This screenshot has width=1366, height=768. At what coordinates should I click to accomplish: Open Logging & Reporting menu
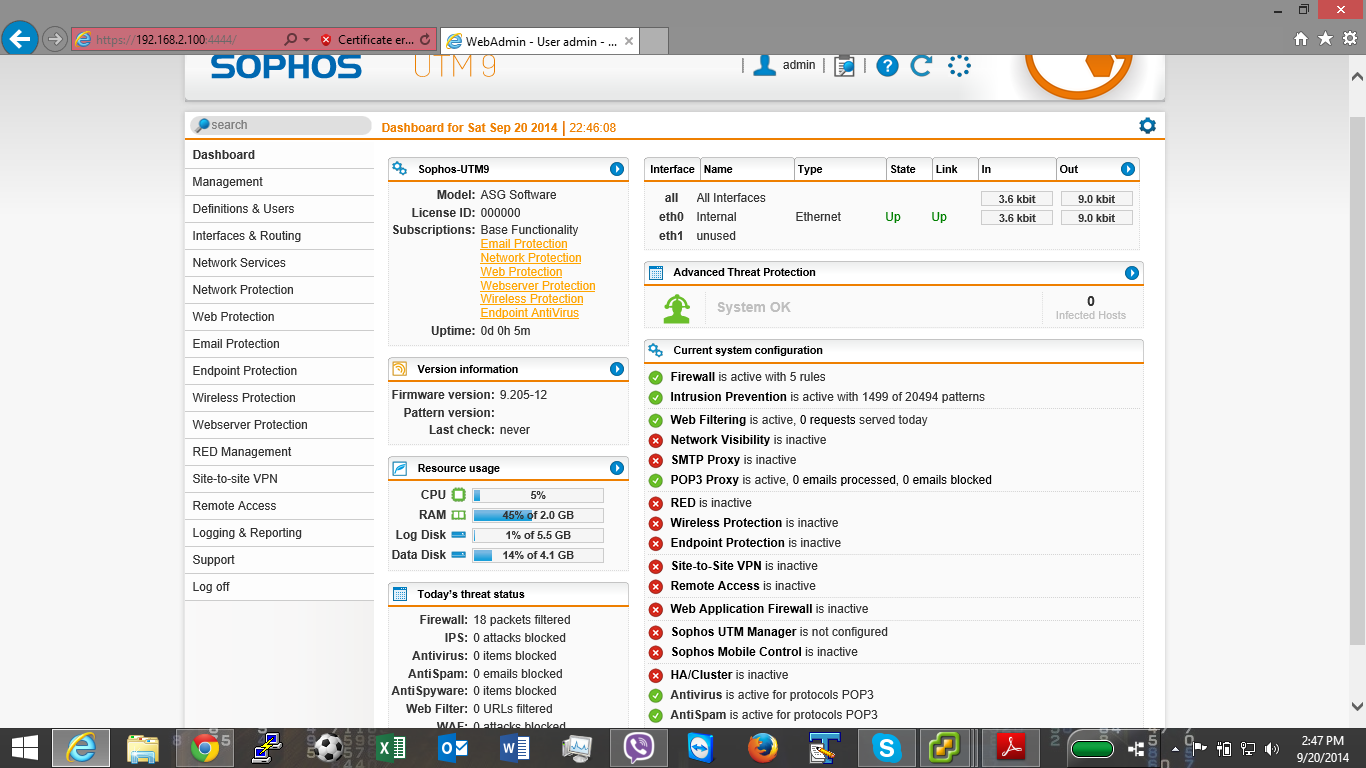(x=280, y=533)
